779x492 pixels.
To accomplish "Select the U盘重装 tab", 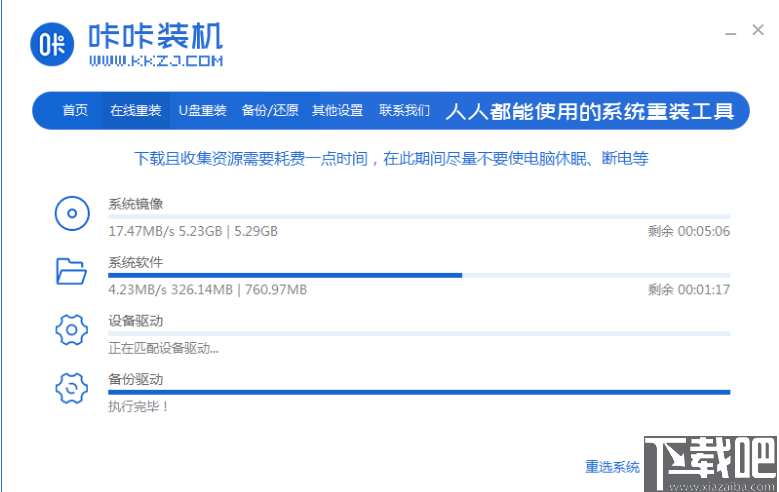I will [x=203, y=111].
